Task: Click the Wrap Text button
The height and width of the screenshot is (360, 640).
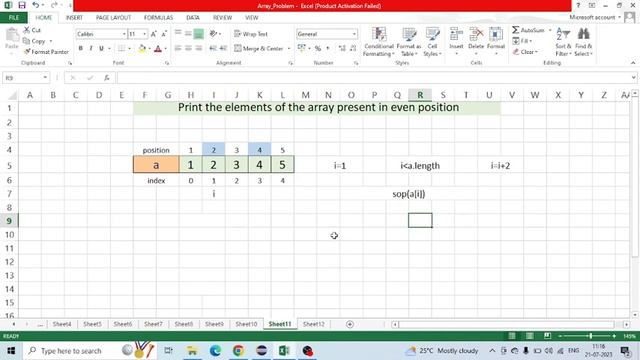Action: (x=251, y=34)
